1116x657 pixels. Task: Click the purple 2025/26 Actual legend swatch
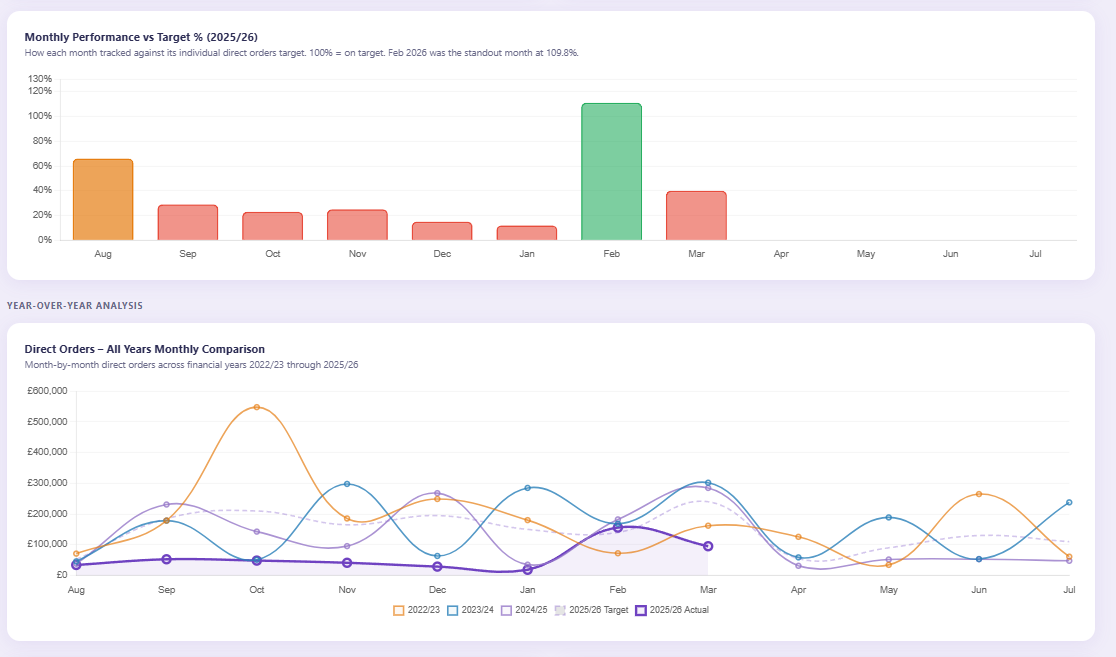(x=643, y=609)
